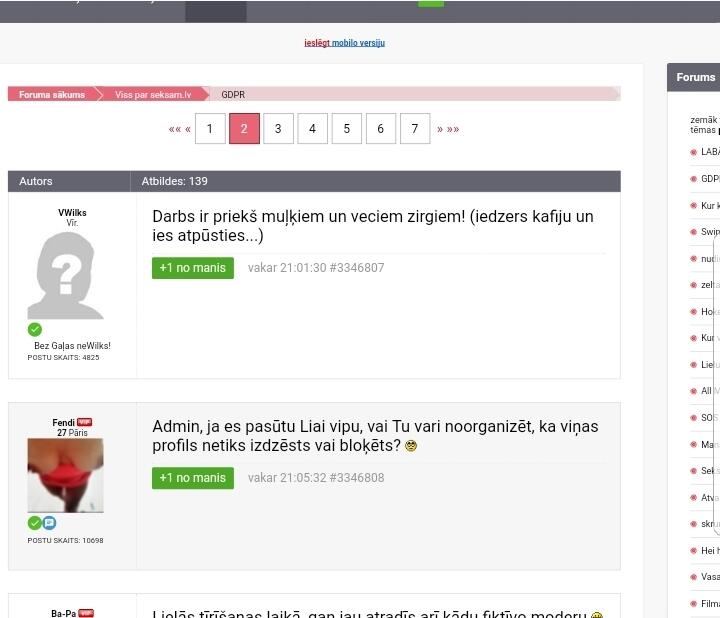Click green verified checkmark under Fendi avatar
Image resolution: width=720 pixels, height=618 pixels.
tap(35, 523)
